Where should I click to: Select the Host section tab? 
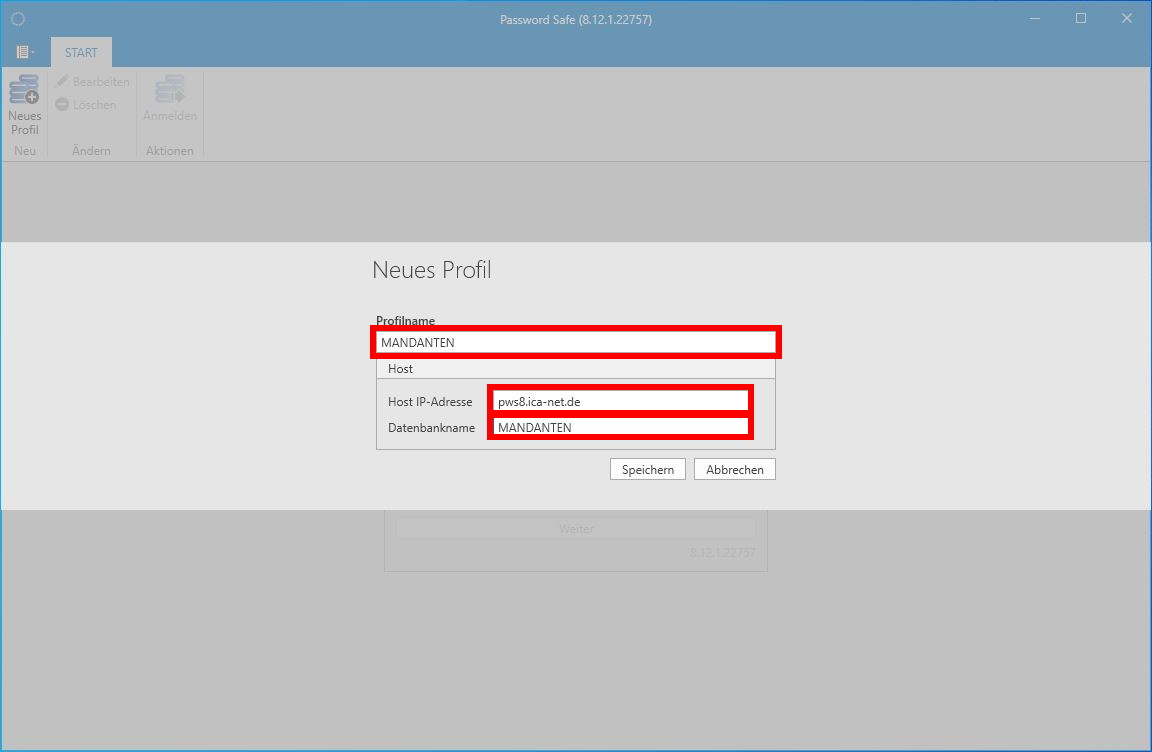click(400, 369)
